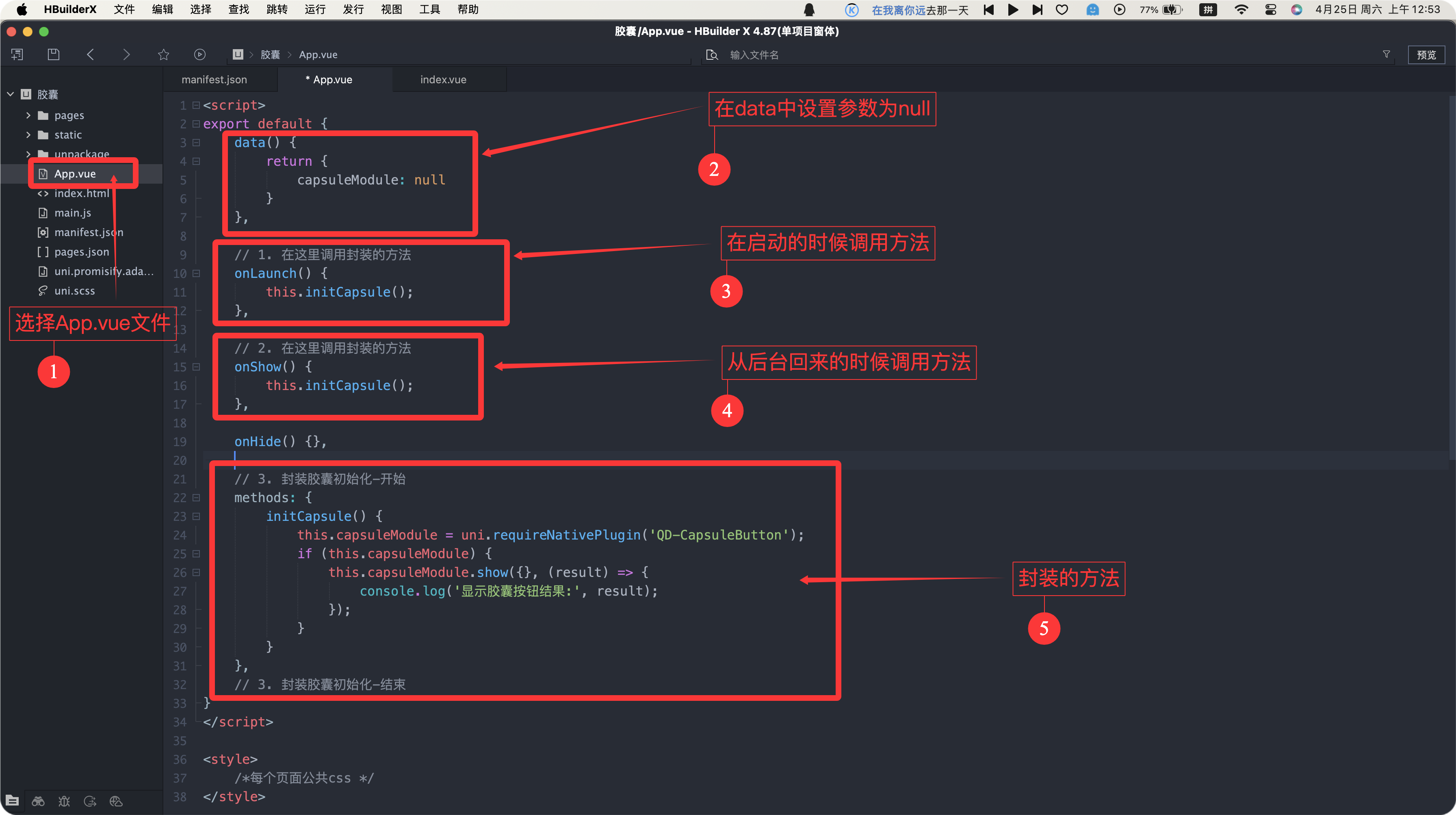
Task: Fold the if statement at line 25
Action: 196,554
